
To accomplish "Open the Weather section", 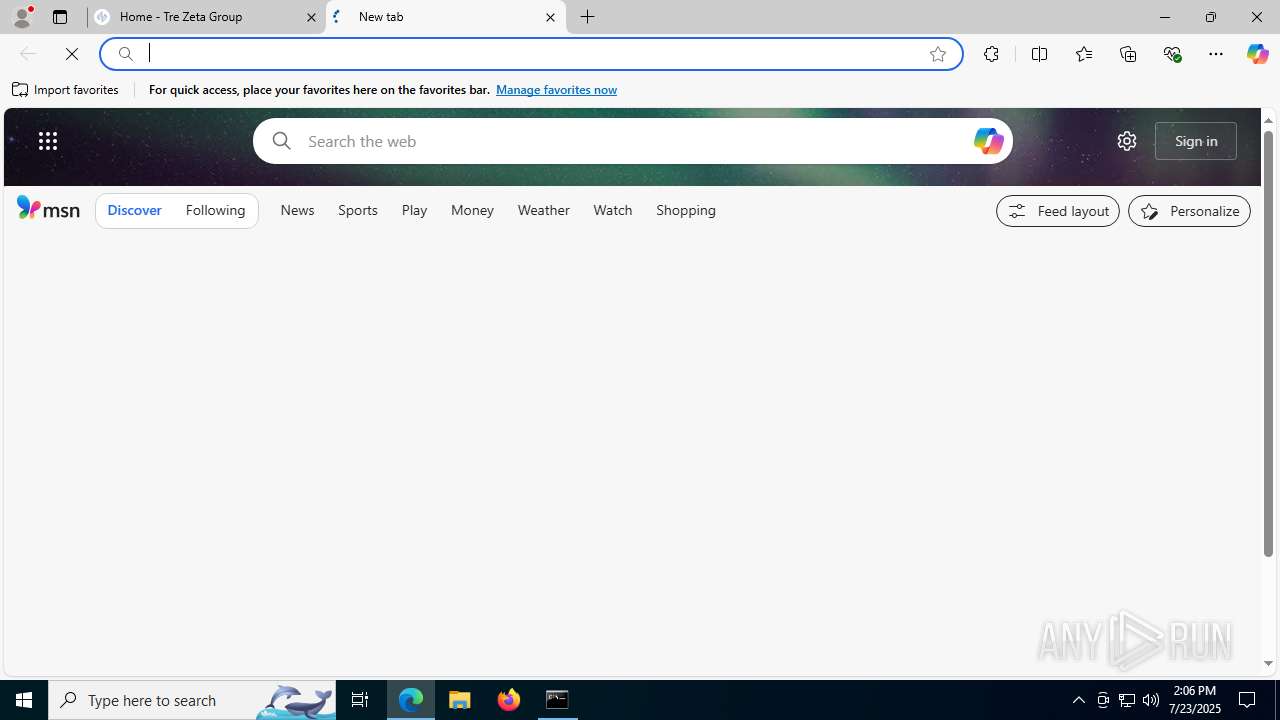I will click(x=544, y=210).
